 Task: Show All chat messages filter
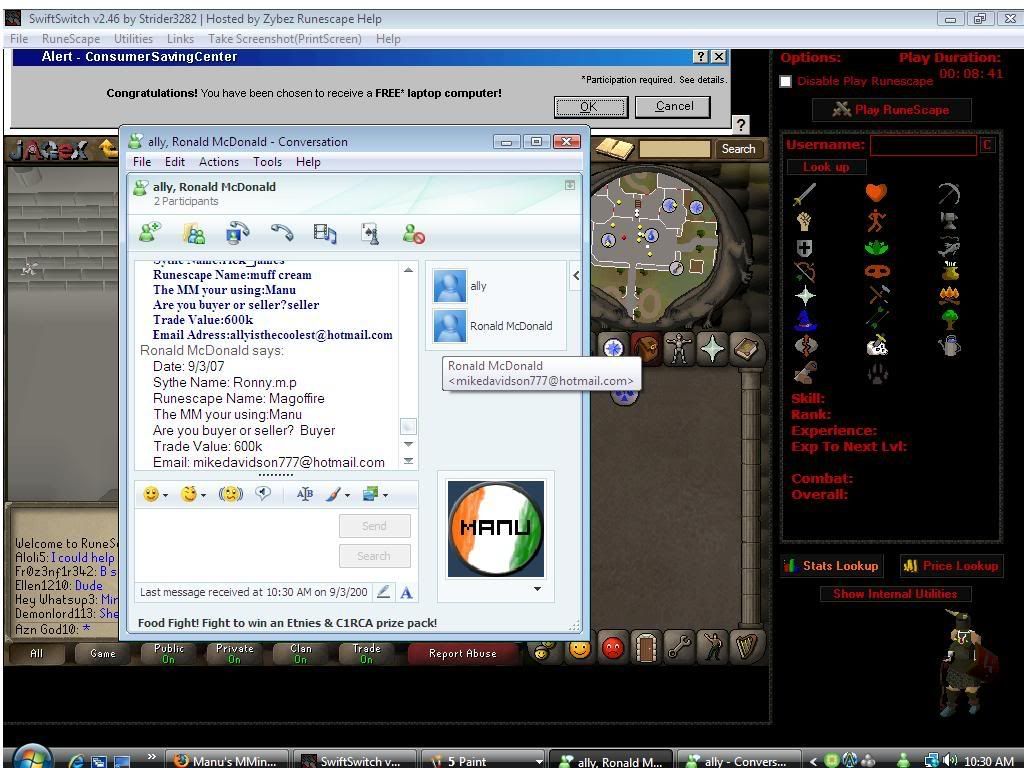37,653
